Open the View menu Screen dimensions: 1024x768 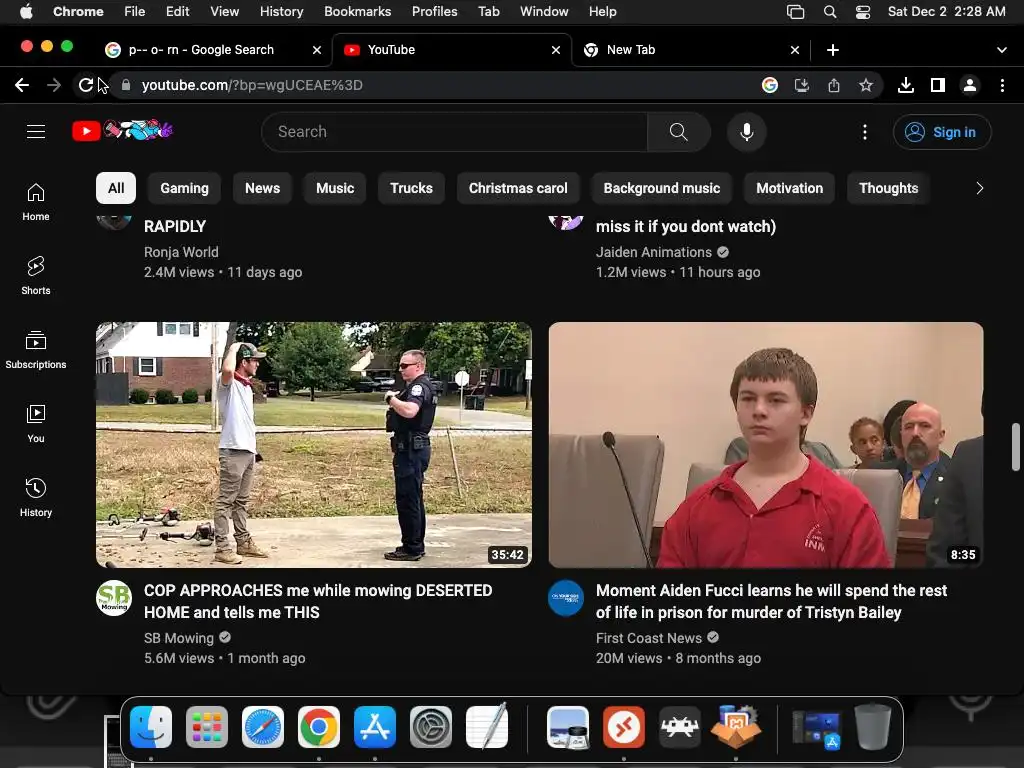[x=224, y=12]
